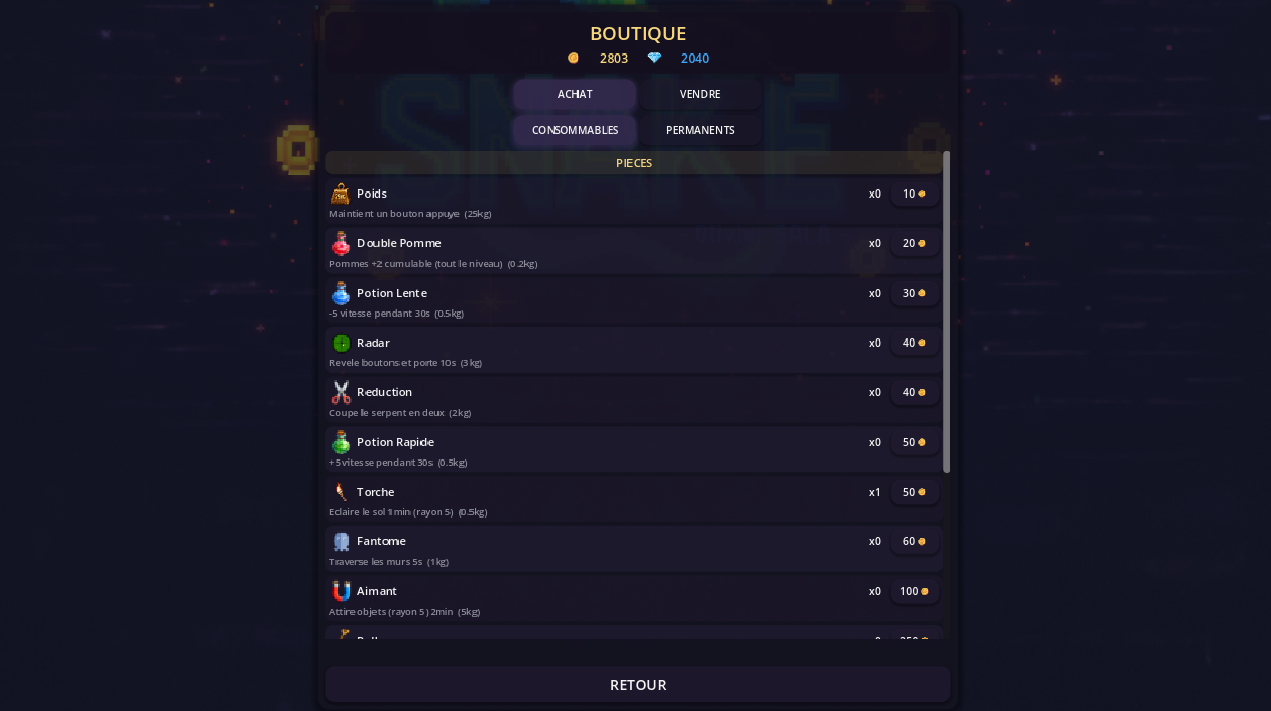Buy Poids for 10 coins

tap(915, 194)
